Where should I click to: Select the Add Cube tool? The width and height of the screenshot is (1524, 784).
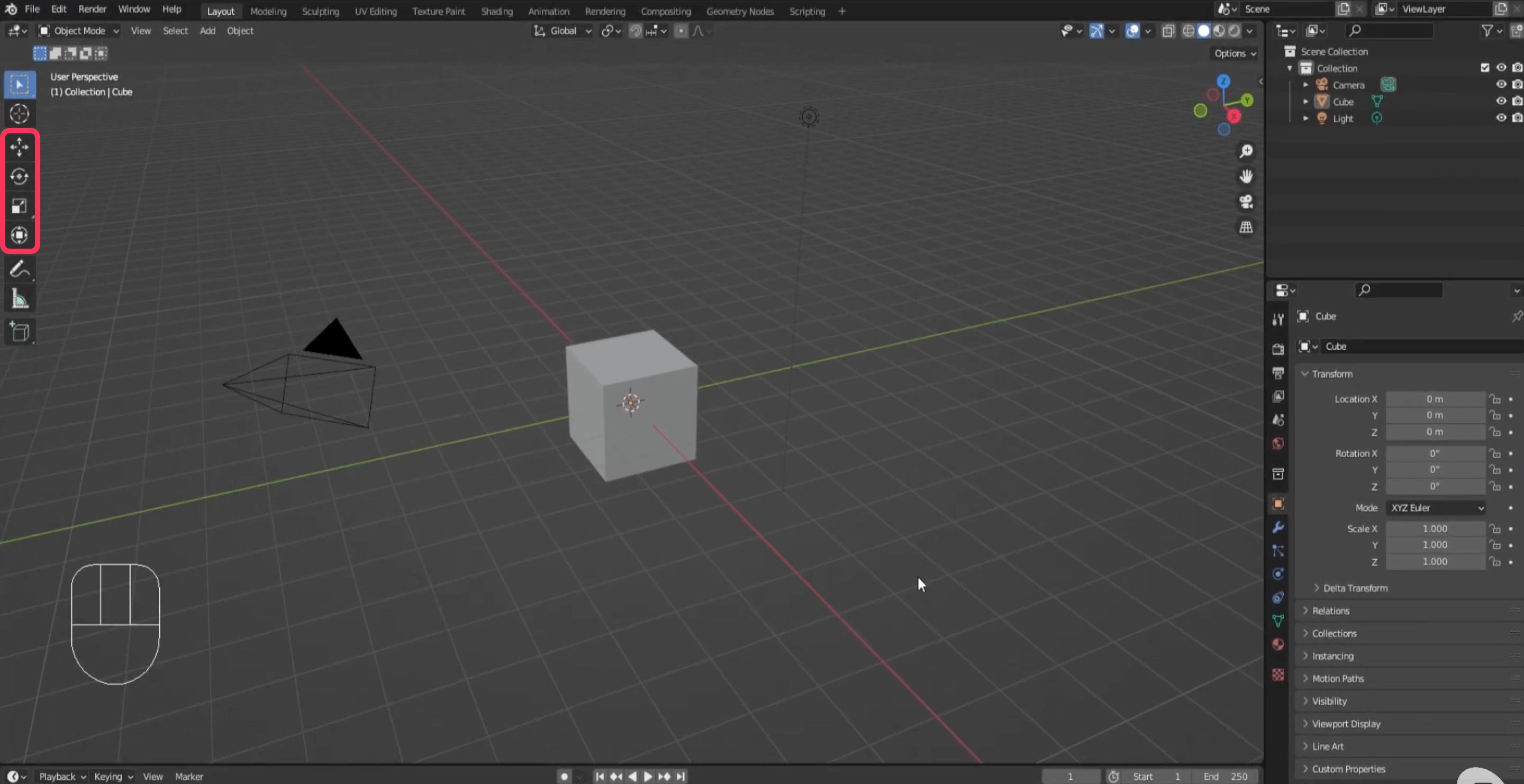point(20,332)
